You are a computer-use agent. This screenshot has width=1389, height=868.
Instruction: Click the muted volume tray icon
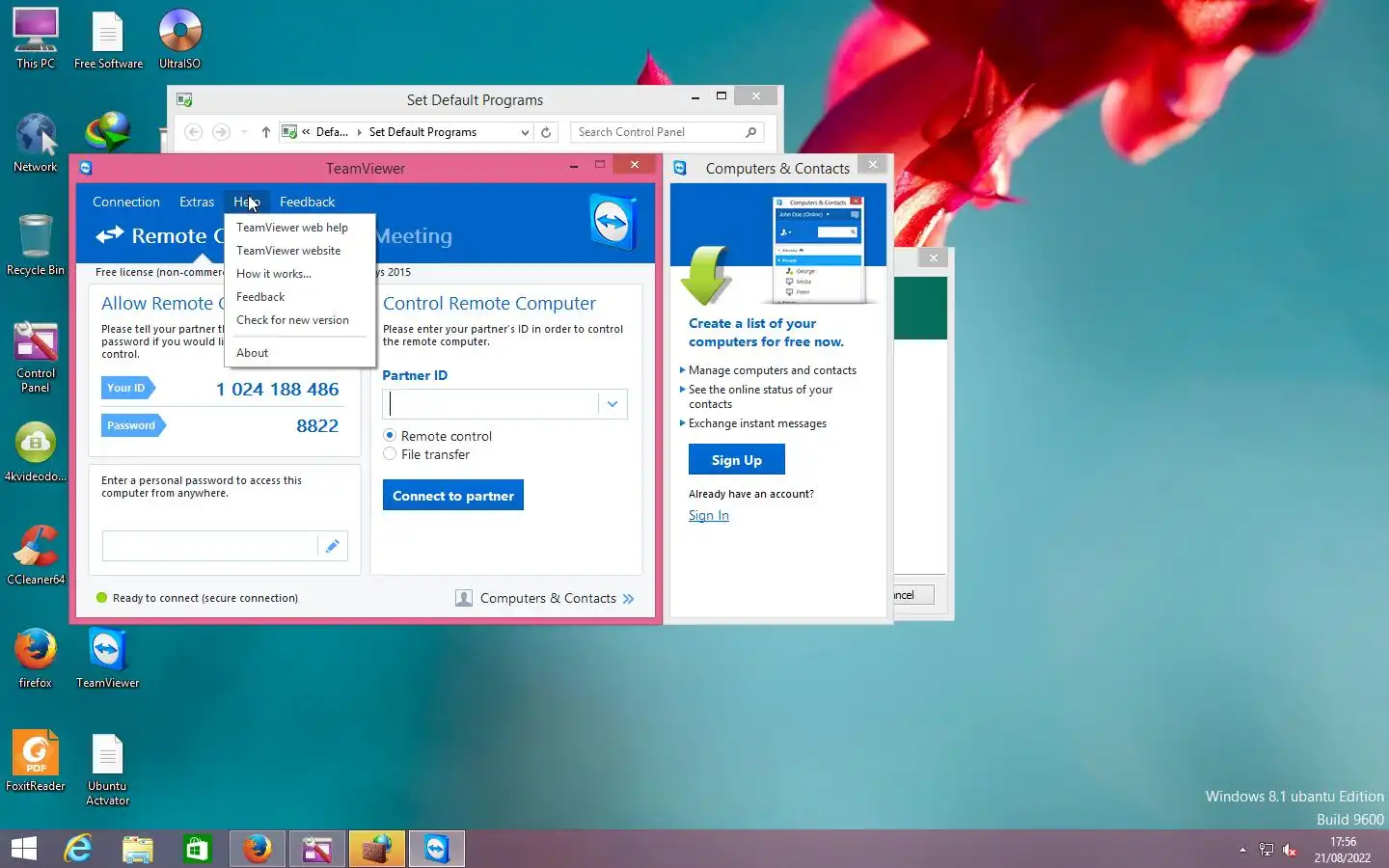coord(1290,850)
